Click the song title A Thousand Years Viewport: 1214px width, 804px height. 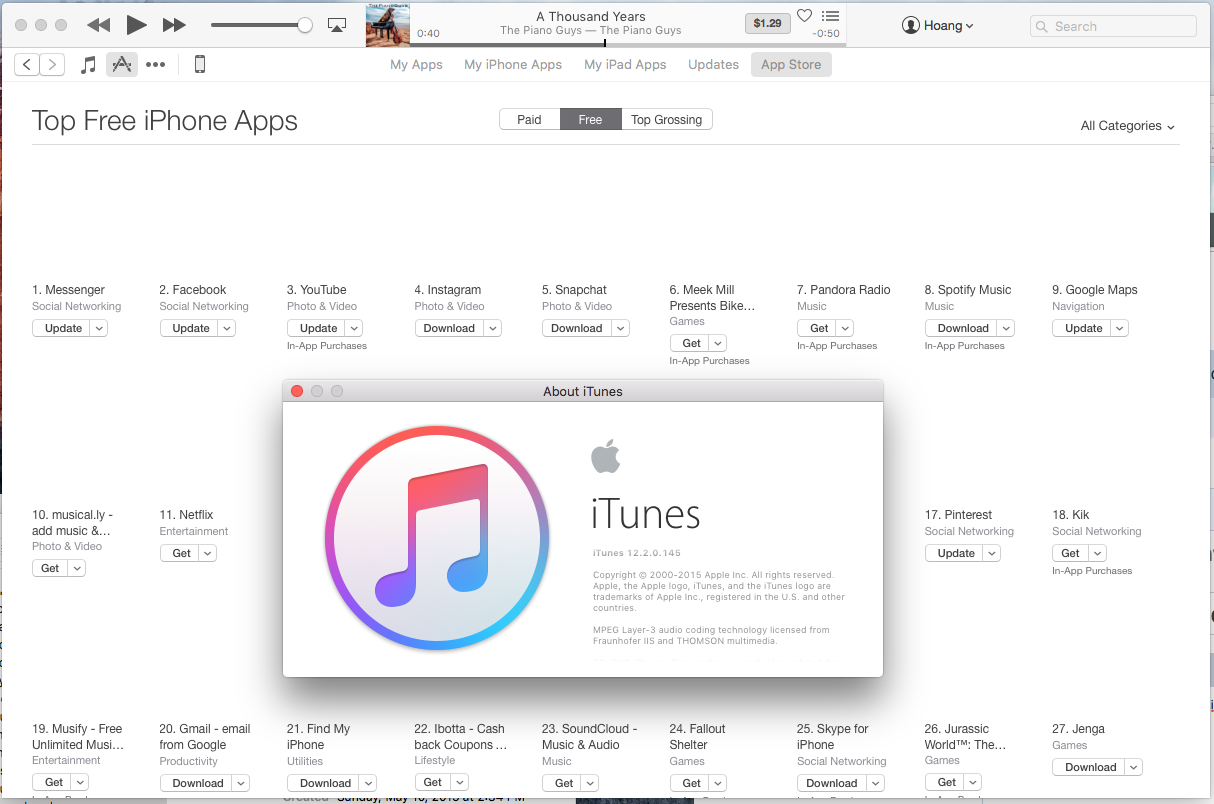coord(591,16)
